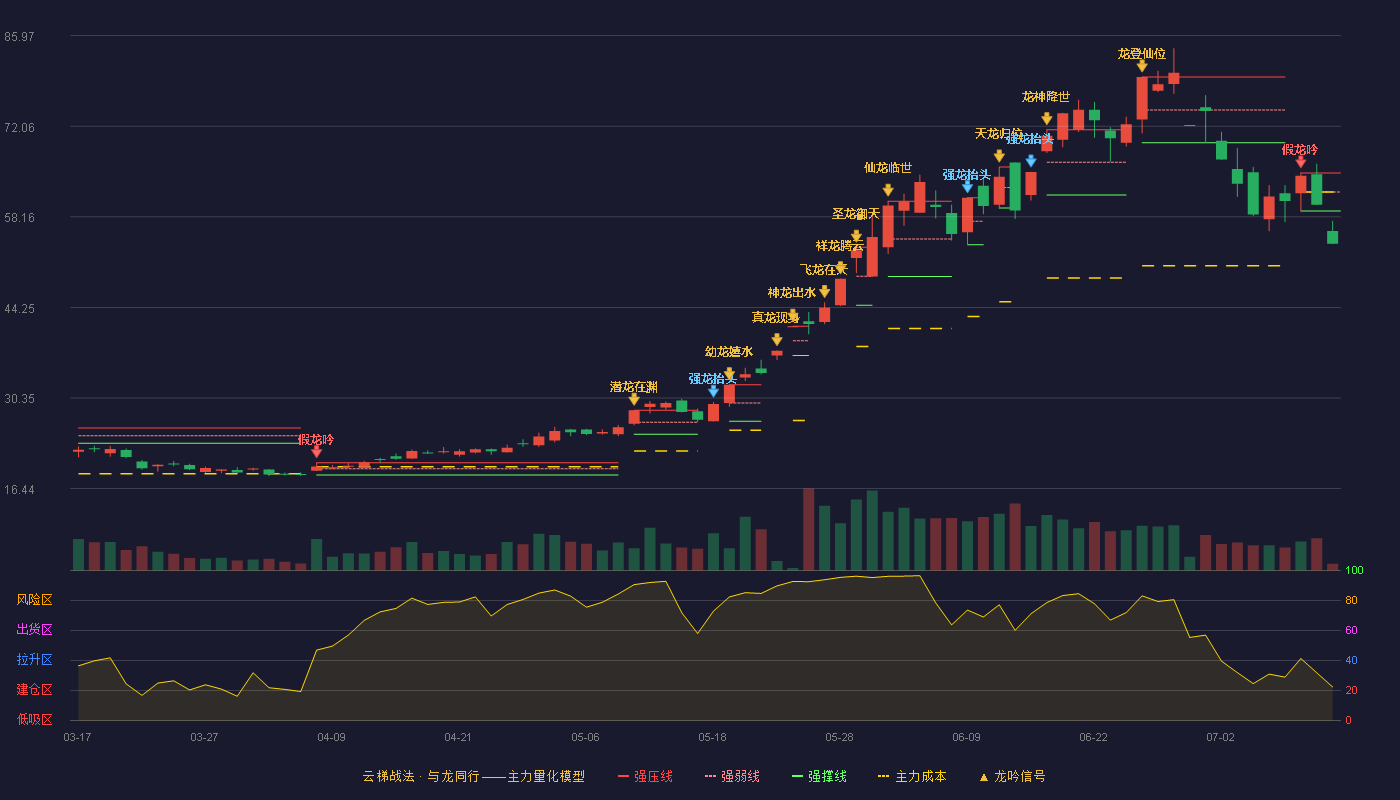
Task: Click the 建仓区 zone label
Action: (34, 690)
